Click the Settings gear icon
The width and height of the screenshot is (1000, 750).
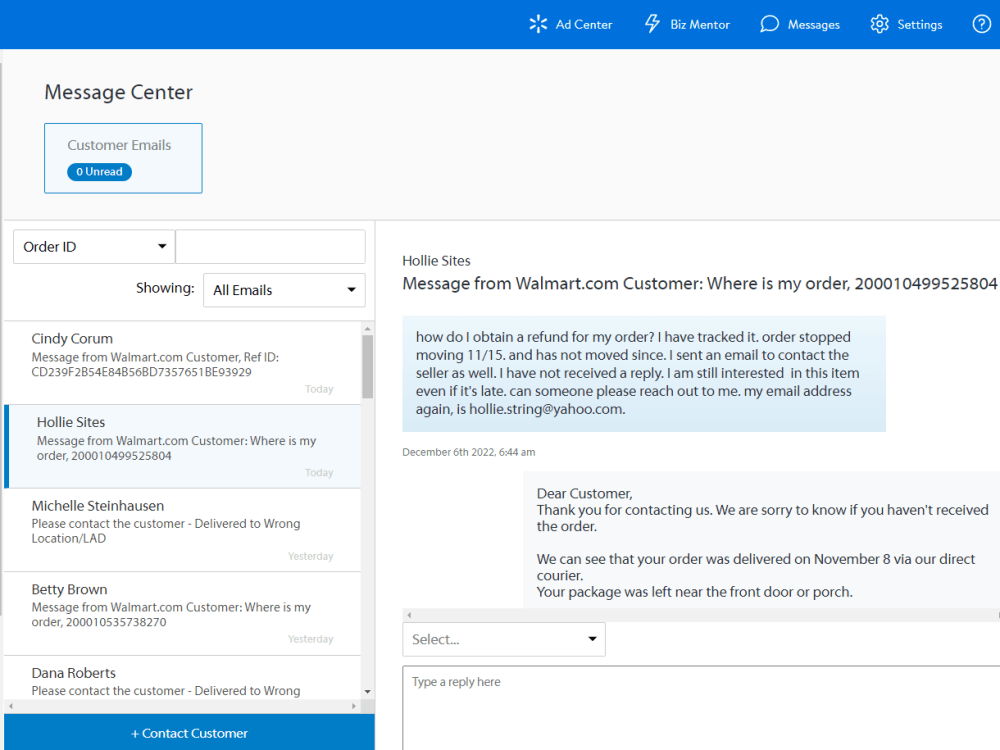879,24
